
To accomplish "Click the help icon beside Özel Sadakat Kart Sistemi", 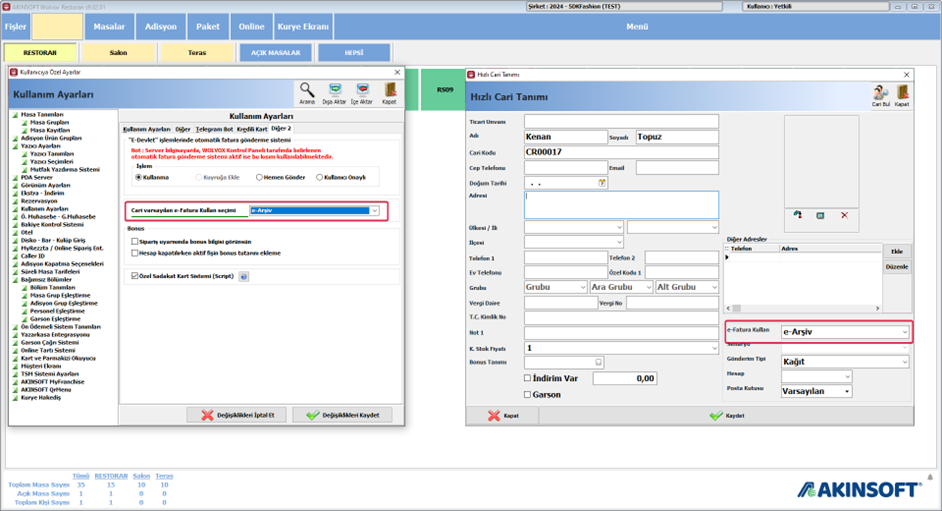I will click(243, 277).
